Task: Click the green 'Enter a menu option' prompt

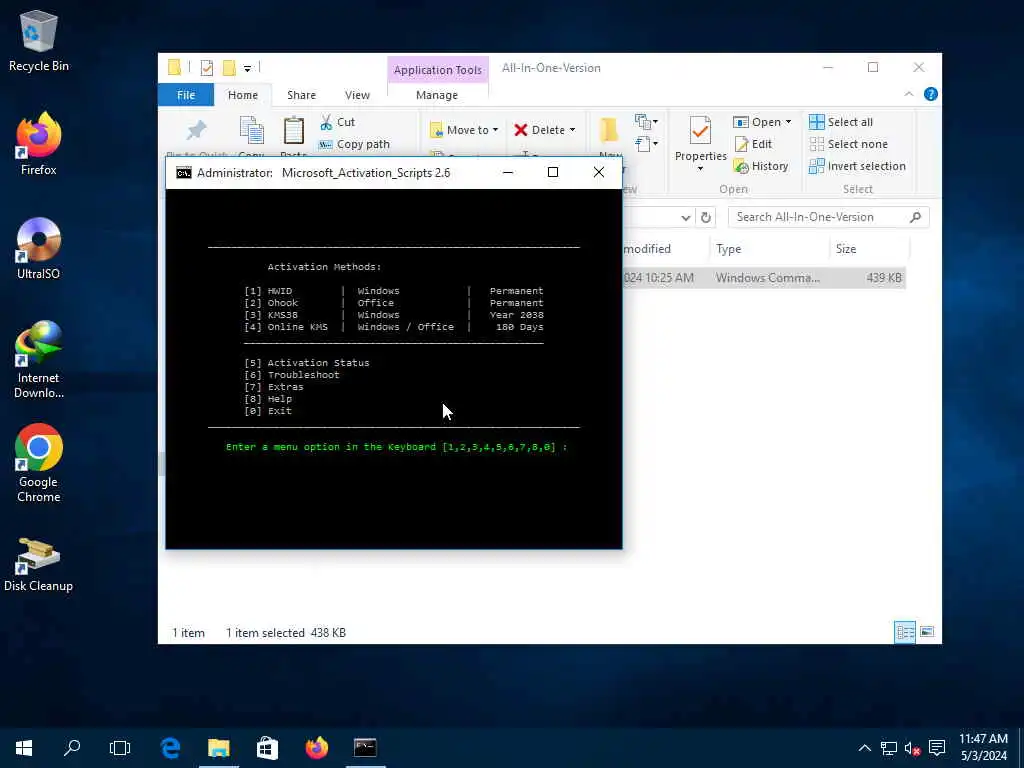Action: point(396,447)
